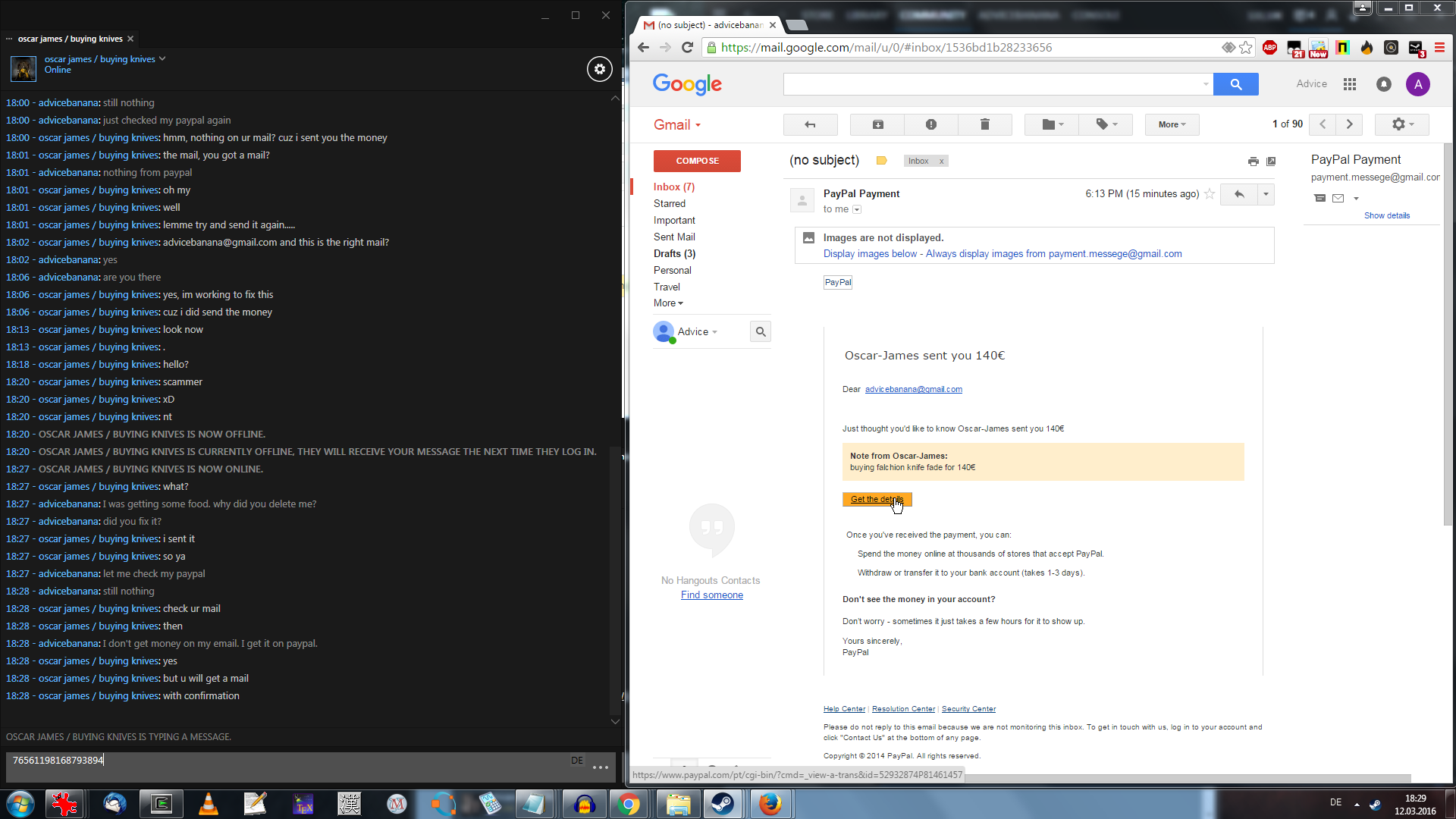
Task: Bookmark page with star in address bar
Action: [1246, 48]
